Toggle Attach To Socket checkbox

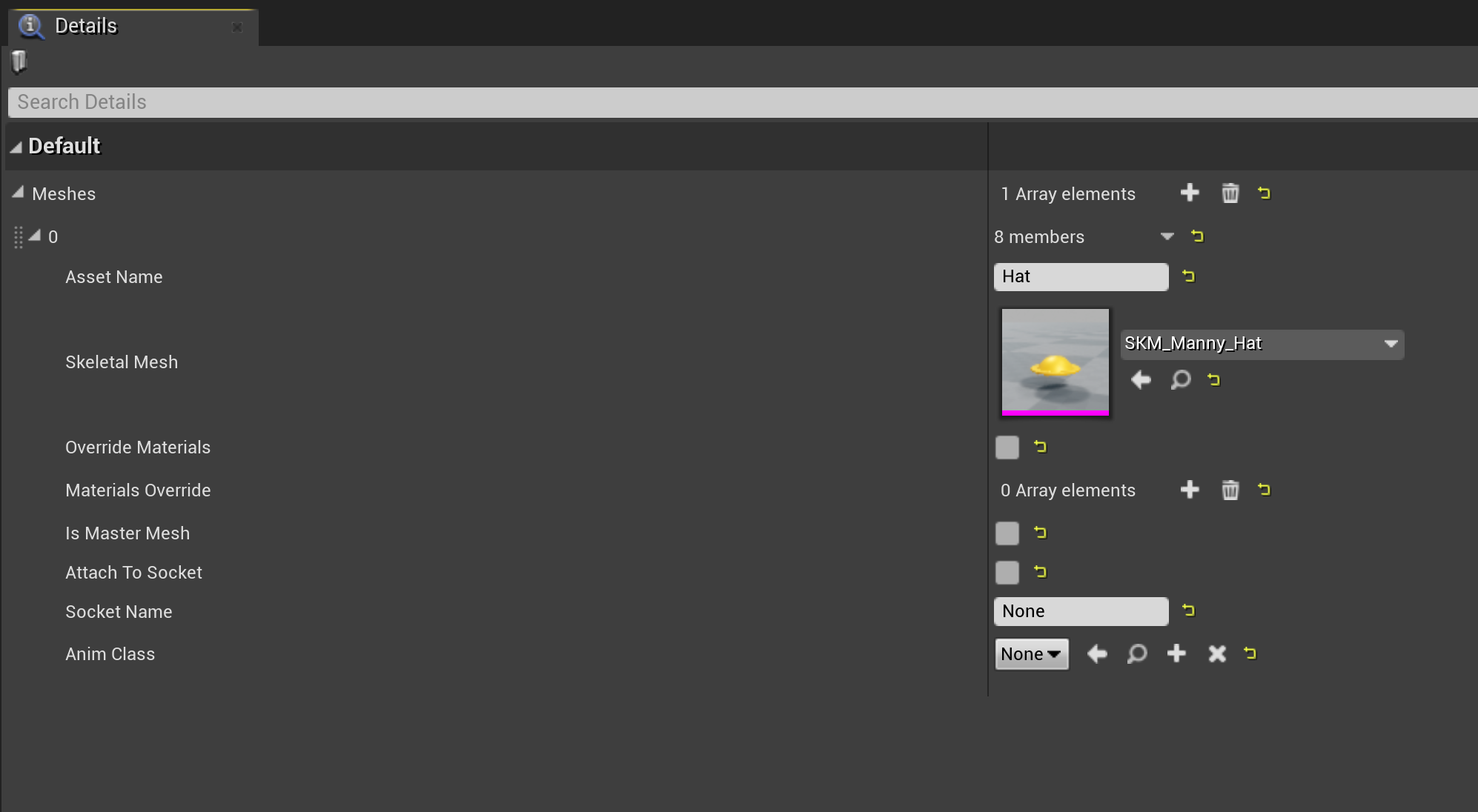1007,573
